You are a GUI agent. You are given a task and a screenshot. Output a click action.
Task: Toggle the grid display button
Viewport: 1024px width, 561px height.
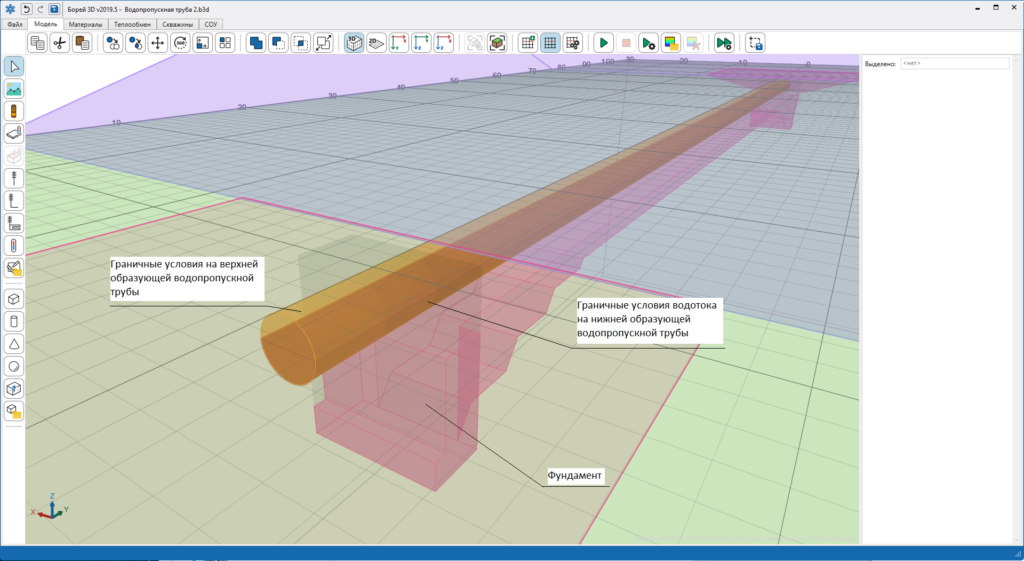550,43
